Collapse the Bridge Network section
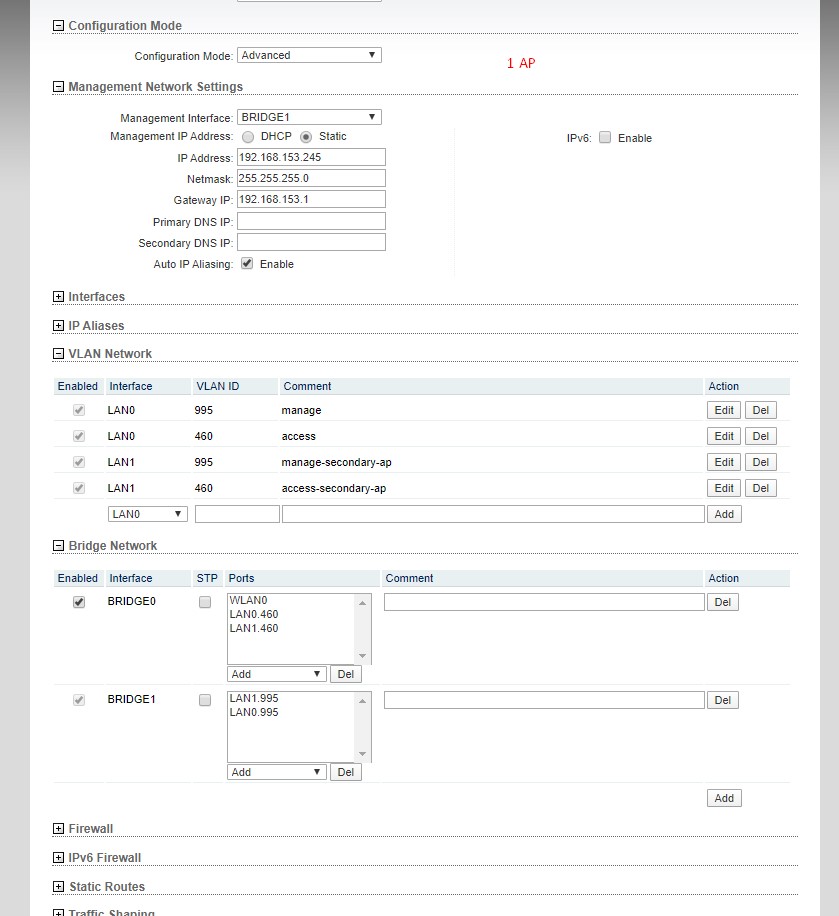The width and height of the screenshot is (839, 916). (x=58, y=546)
